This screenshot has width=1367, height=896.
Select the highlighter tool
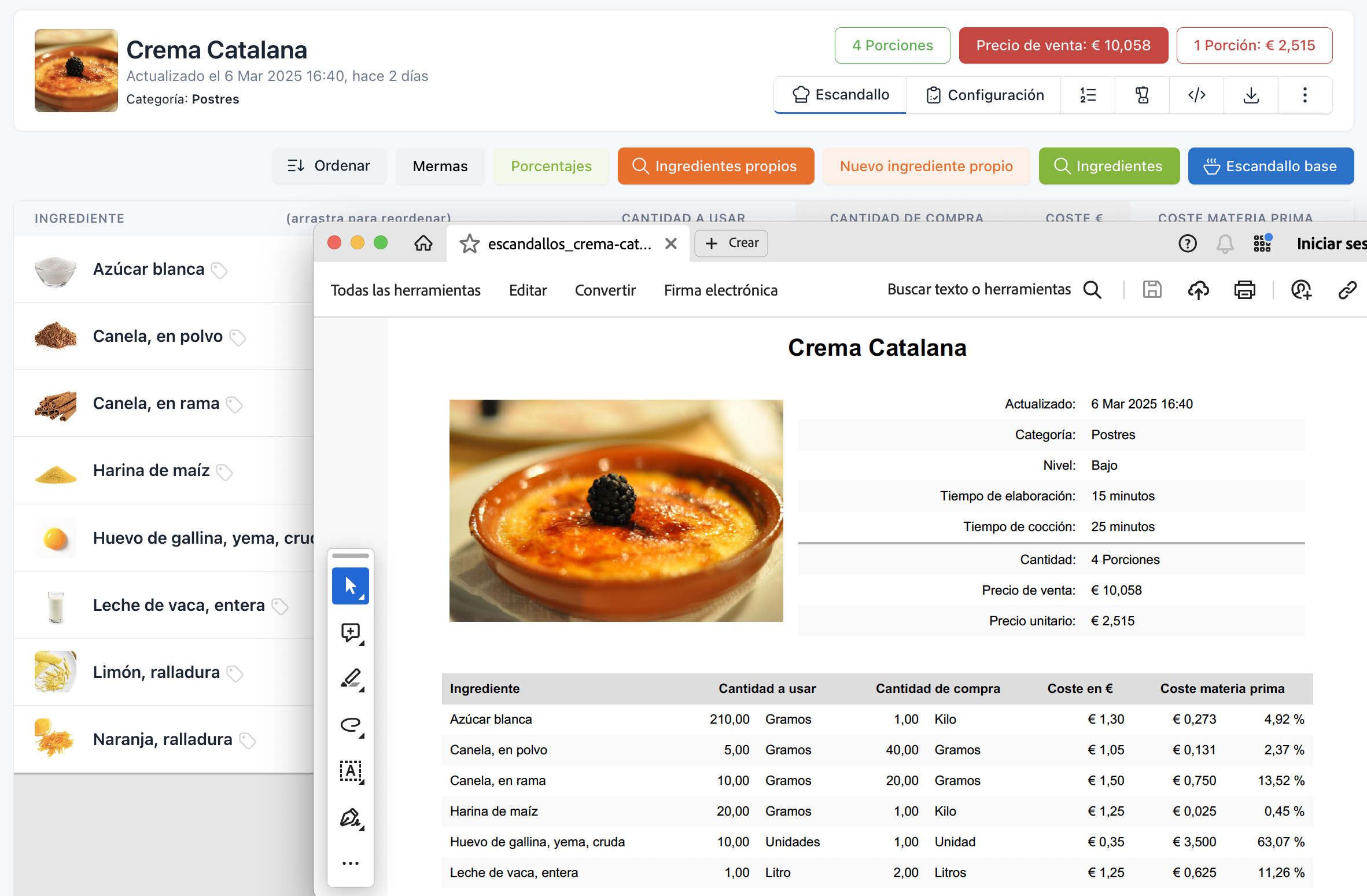click(x=351, y=679)
